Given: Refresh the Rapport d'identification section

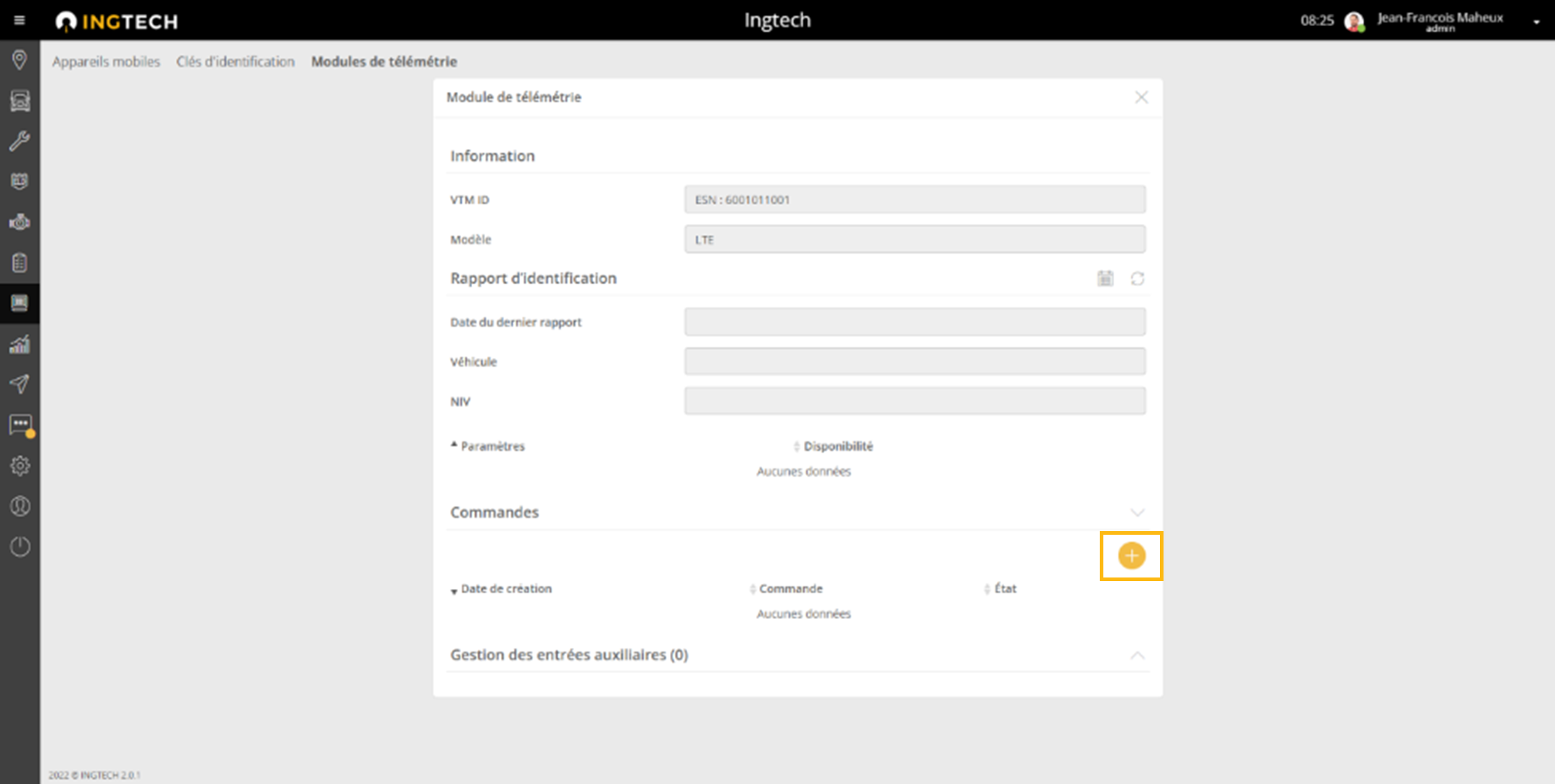Looking at the screenshot, I should click(1137, 278).
